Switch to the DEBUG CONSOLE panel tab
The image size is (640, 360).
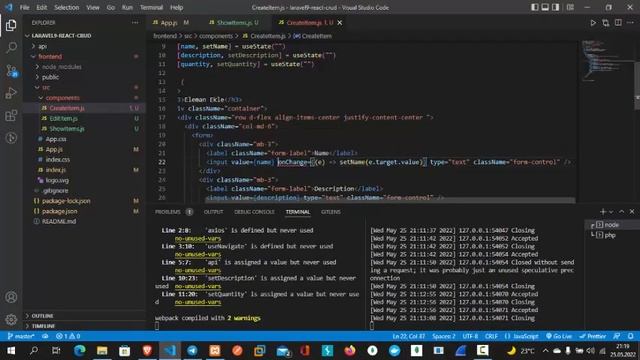coord(254,212)
